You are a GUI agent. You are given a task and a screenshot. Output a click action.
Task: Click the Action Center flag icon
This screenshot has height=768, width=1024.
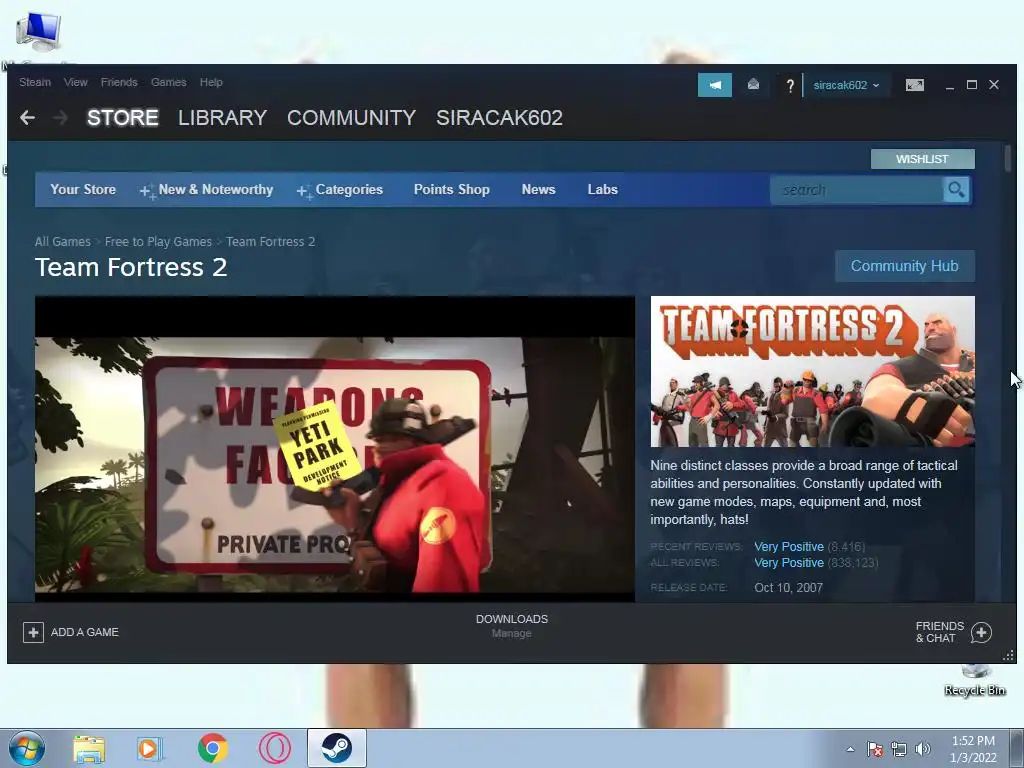click(x=874, y=749)
